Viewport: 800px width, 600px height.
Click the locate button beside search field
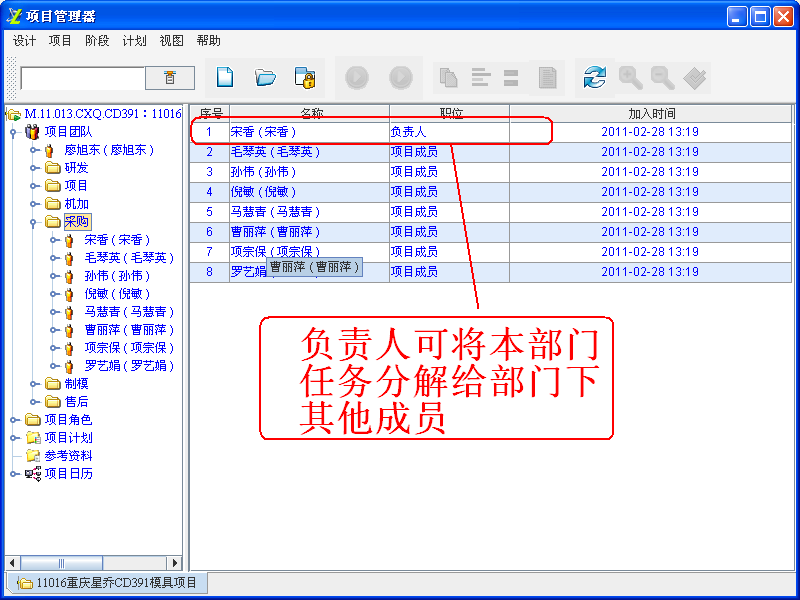tap(170, 78)
